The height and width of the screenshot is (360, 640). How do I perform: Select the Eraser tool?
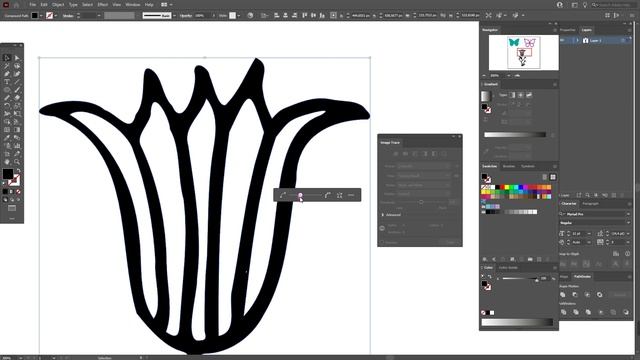[x=17, y=98]
